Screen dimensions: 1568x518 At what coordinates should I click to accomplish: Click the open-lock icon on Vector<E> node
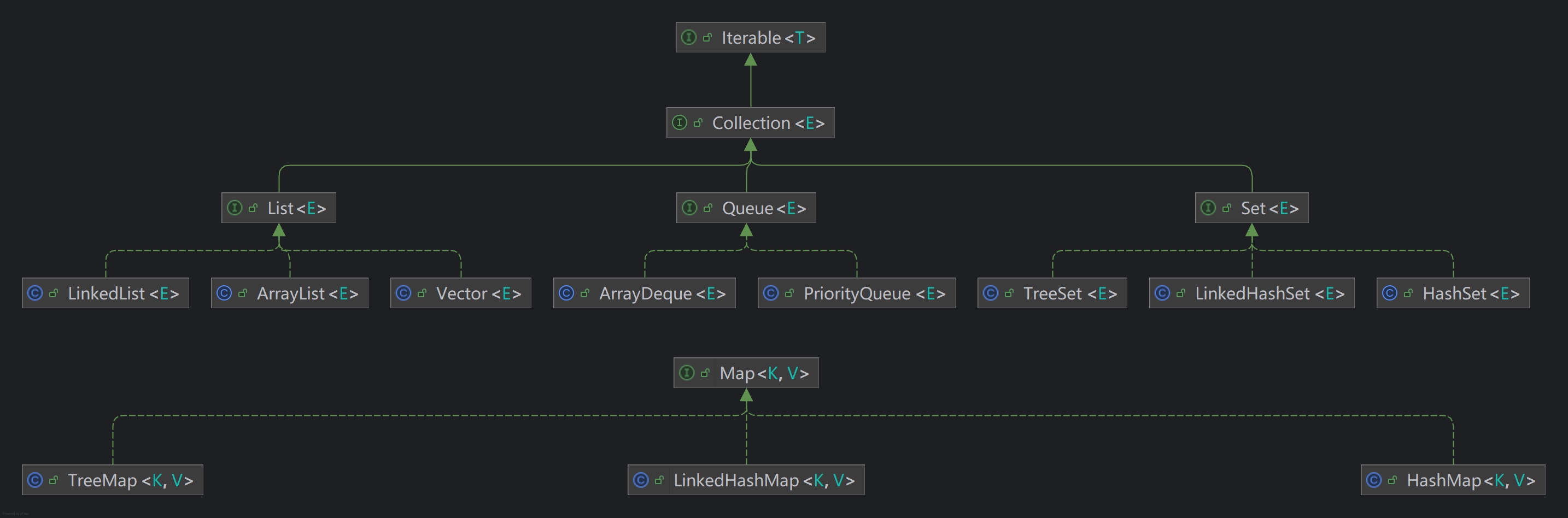pos(422,293)
